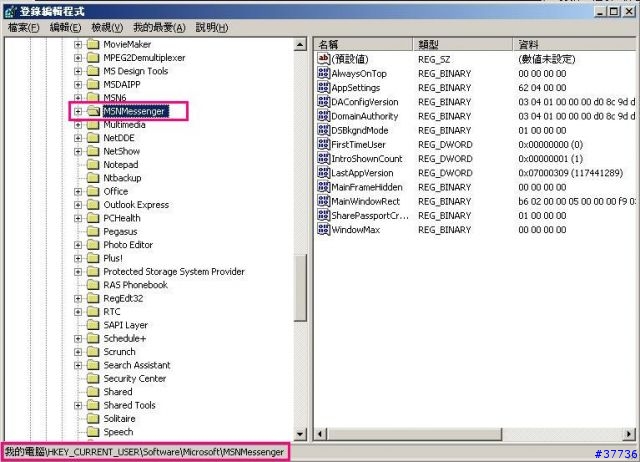Expand the MSNMessenger key
640x462 pixels.
coord(78,111)
